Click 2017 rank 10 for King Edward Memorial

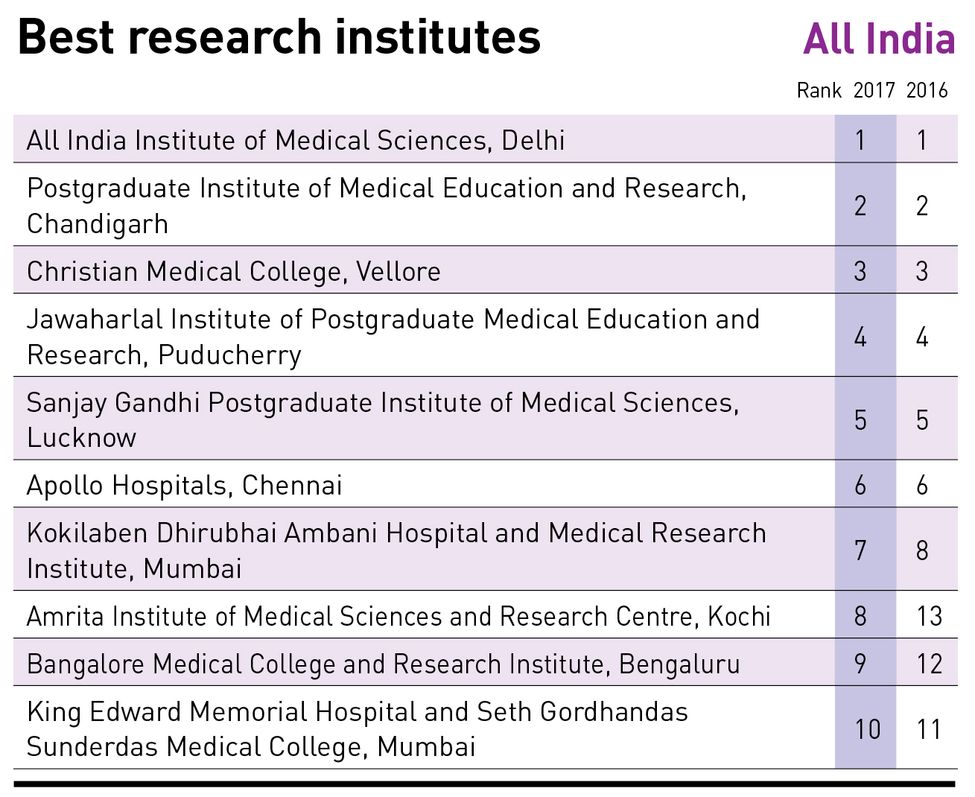(x=867, y=729)
